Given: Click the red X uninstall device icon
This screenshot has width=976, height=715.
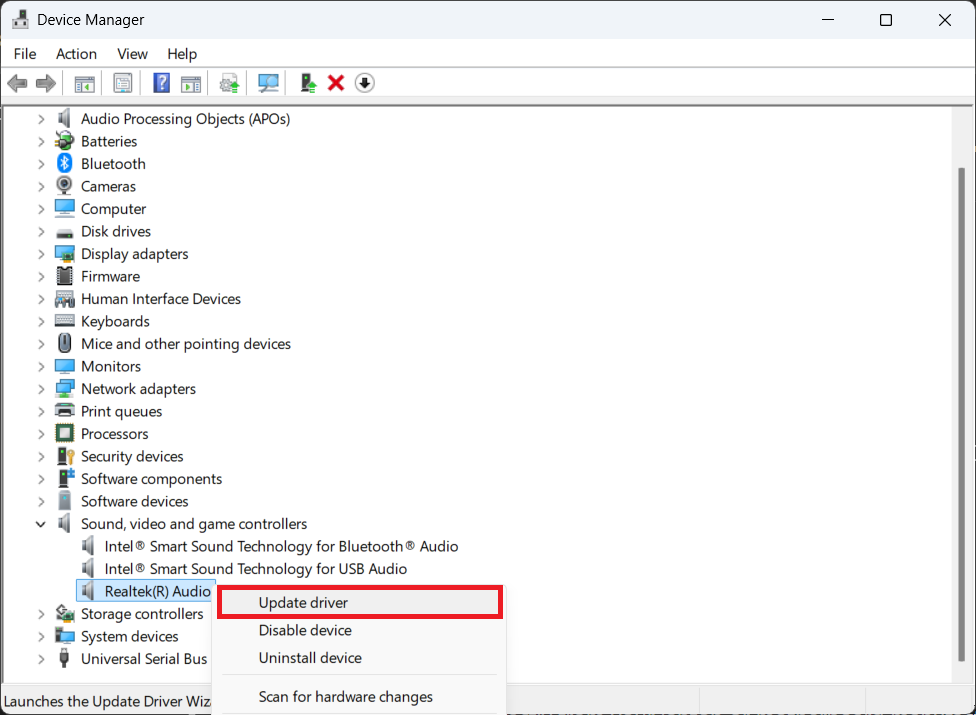Looking at the screenshot, I should (x=336, y=83).
